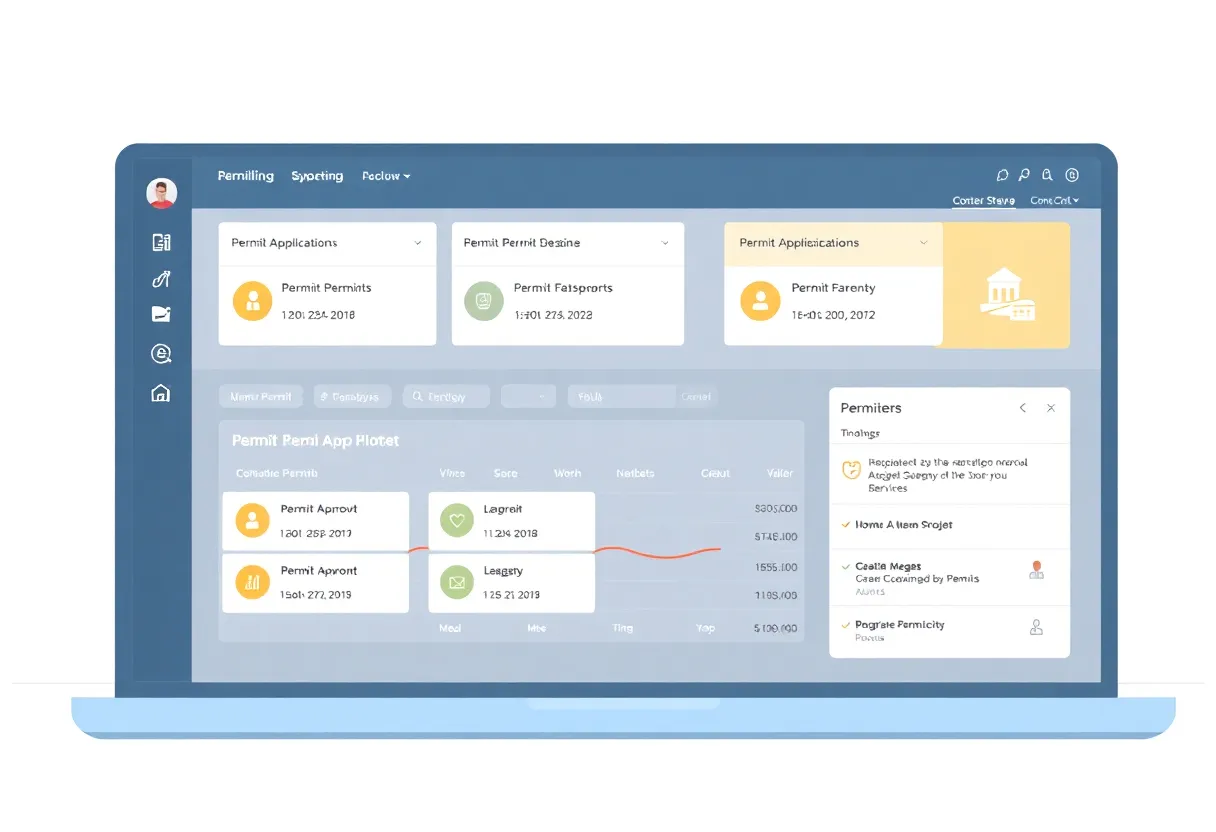Click the search magnifier icon in top bar
The width and height of the screenshot is (1216, 832).
tap(1024, 174)
